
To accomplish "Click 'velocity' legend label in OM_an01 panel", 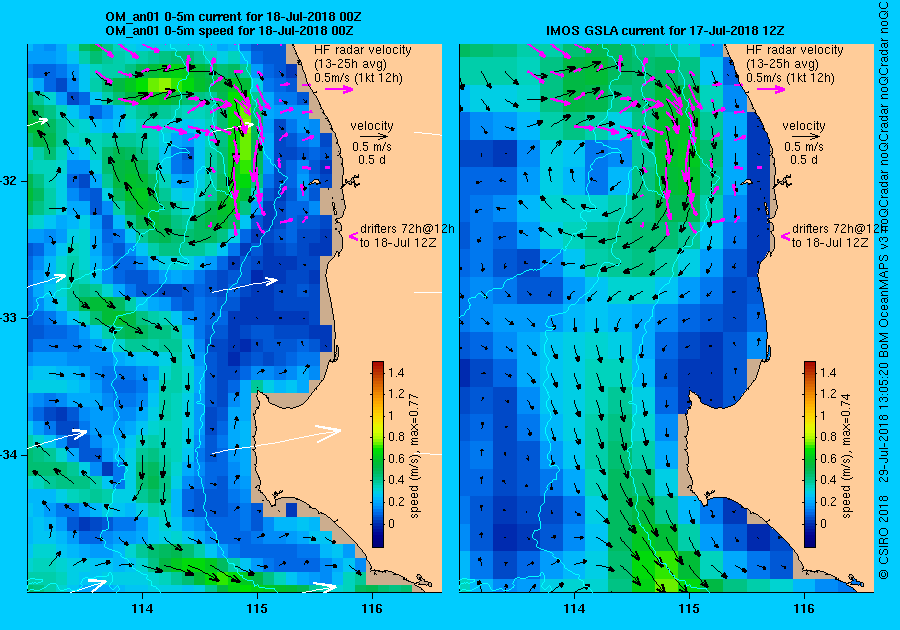I will [372, 126].
